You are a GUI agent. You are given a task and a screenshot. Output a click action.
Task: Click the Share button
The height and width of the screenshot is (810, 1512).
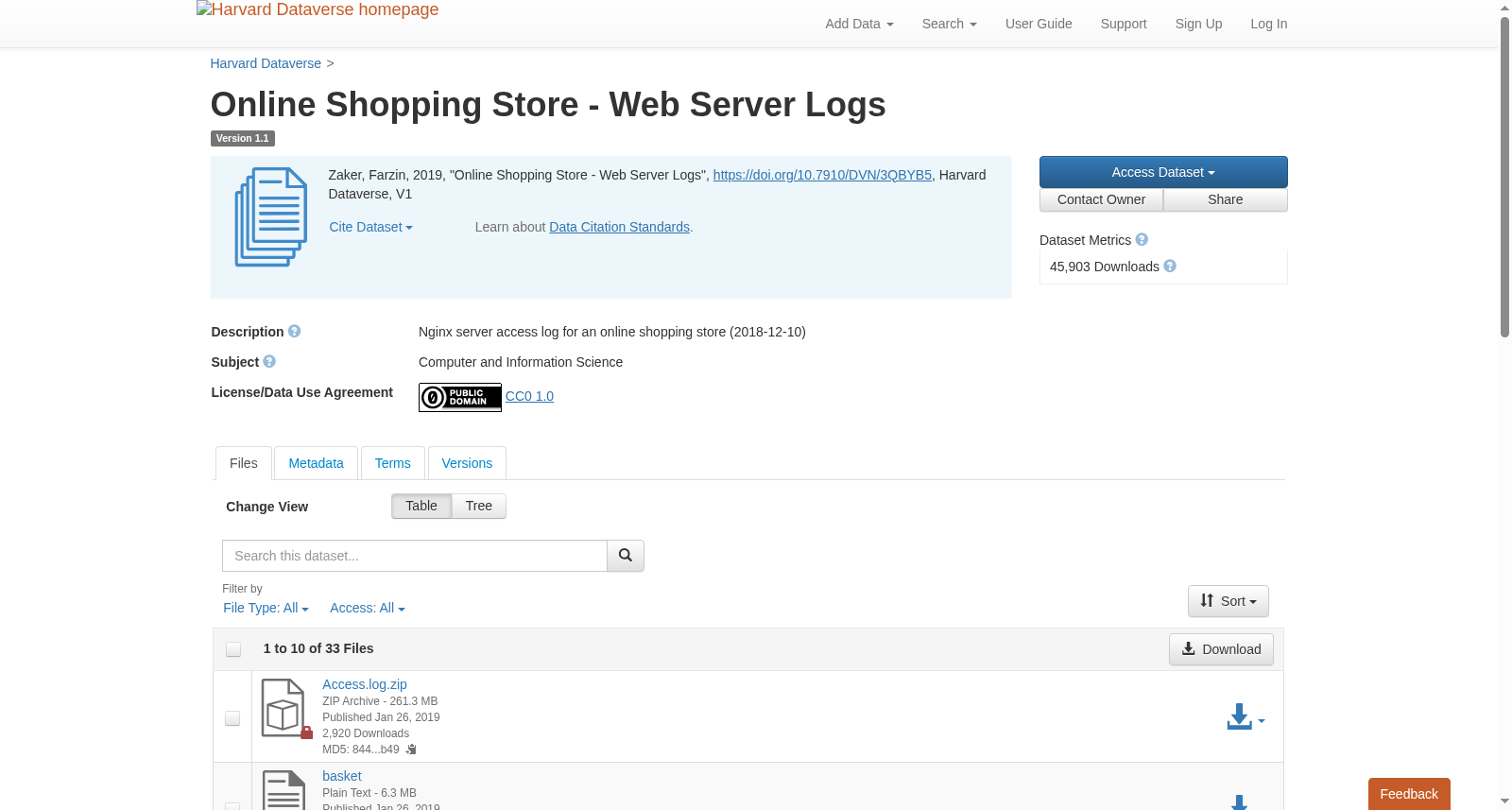[x=1226, y=199]
